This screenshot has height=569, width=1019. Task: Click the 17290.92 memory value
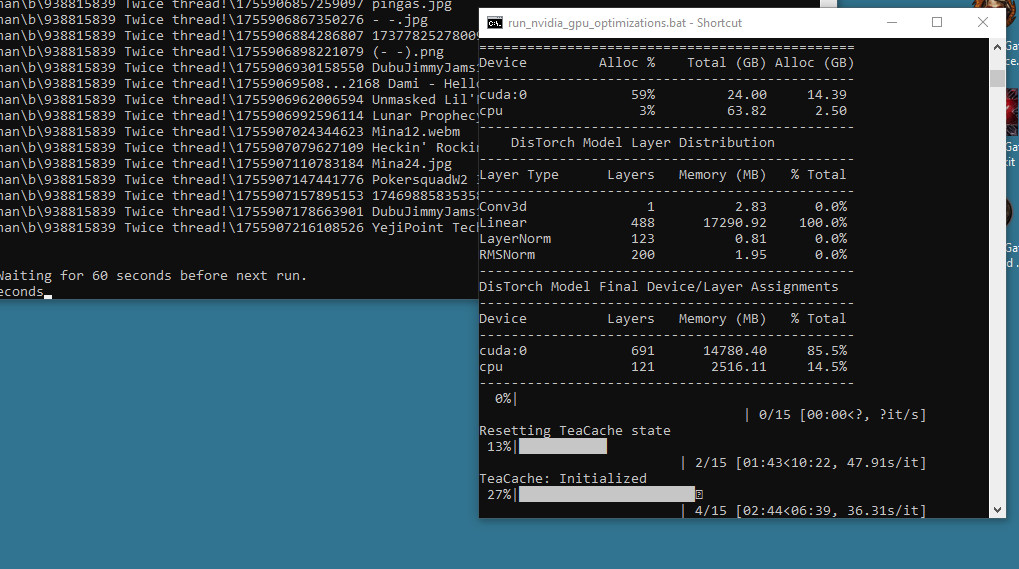click(735, 223)
